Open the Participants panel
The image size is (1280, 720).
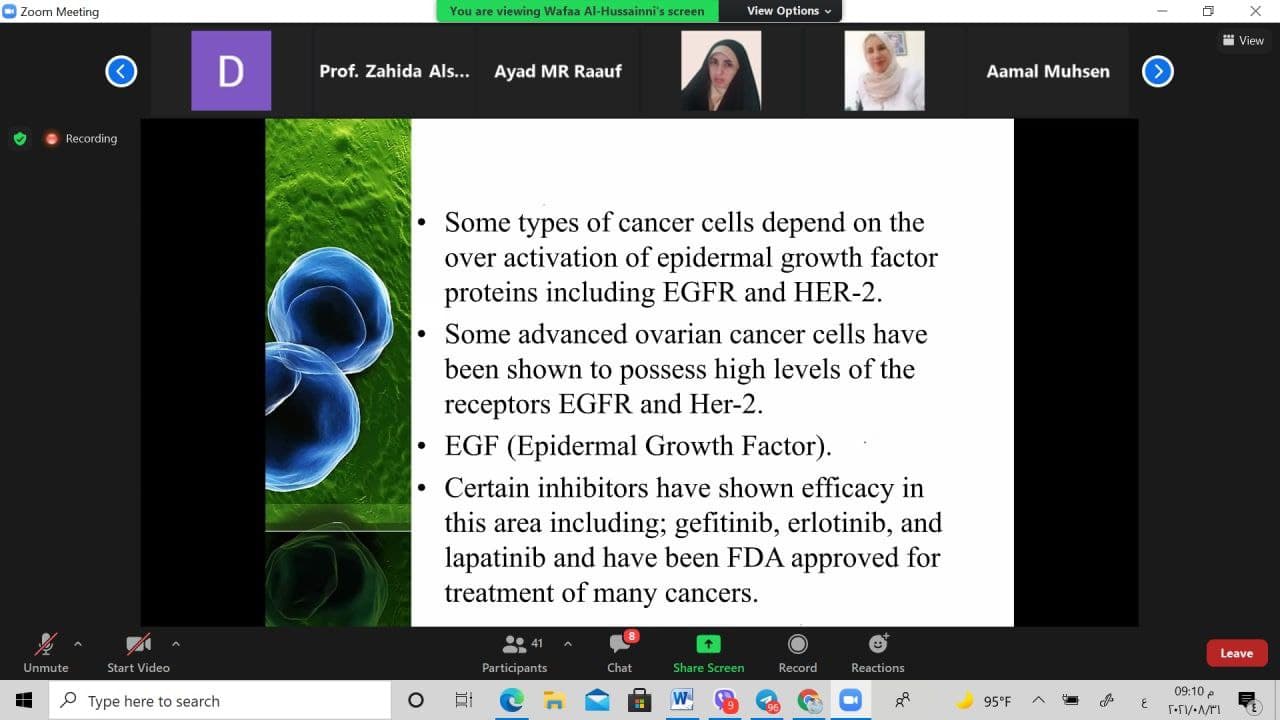[x=515, y=653]
